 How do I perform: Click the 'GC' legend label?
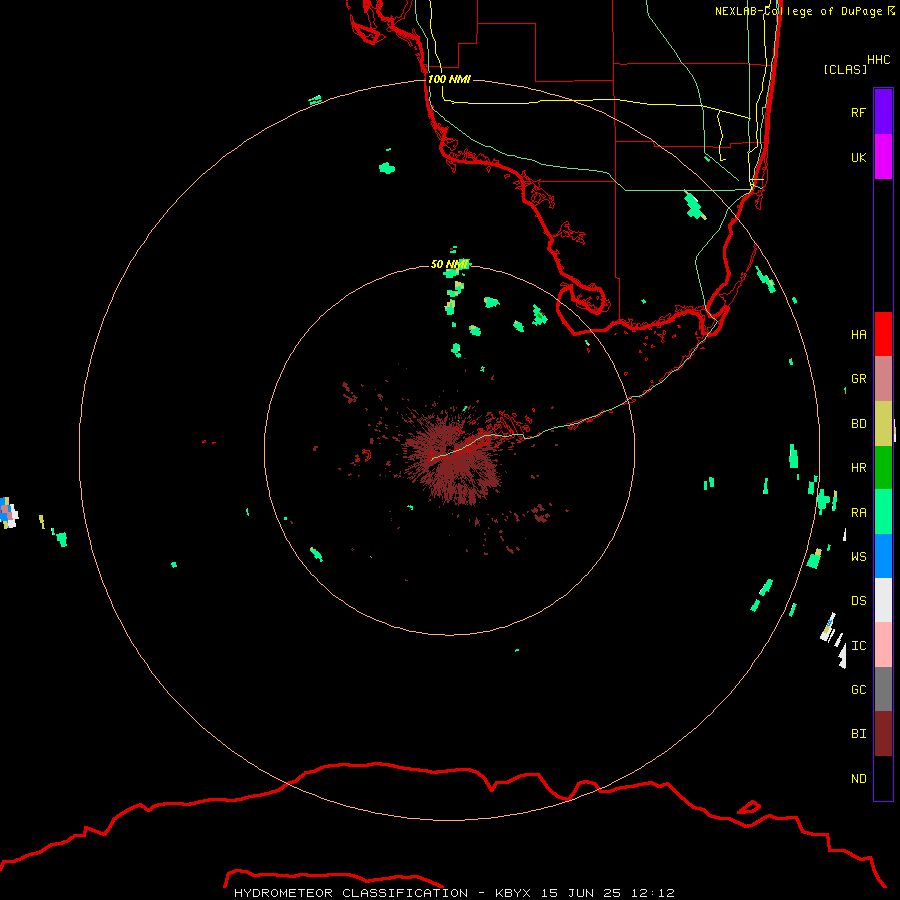click(x=858, y=689)
